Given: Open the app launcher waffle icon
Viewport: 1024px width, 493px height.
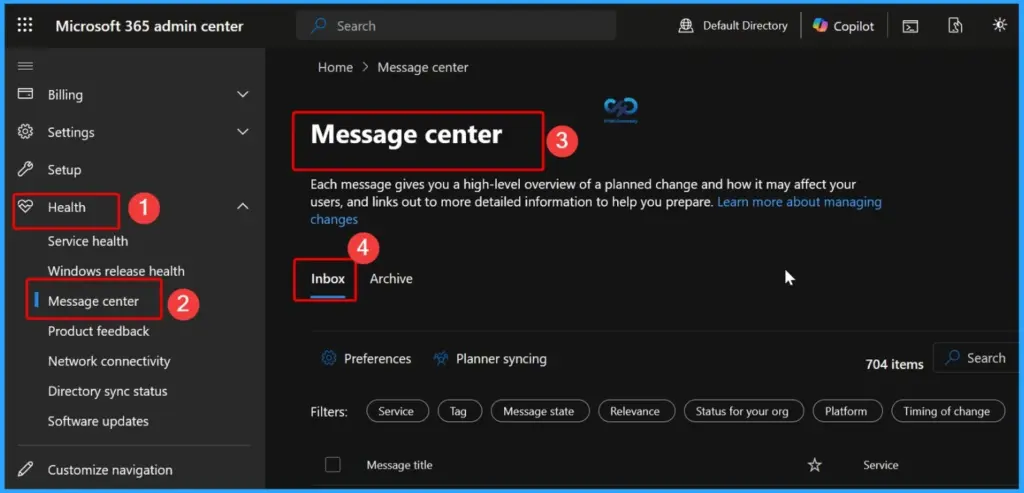Looking at the screenshot, I should click(x=25, y=25).
